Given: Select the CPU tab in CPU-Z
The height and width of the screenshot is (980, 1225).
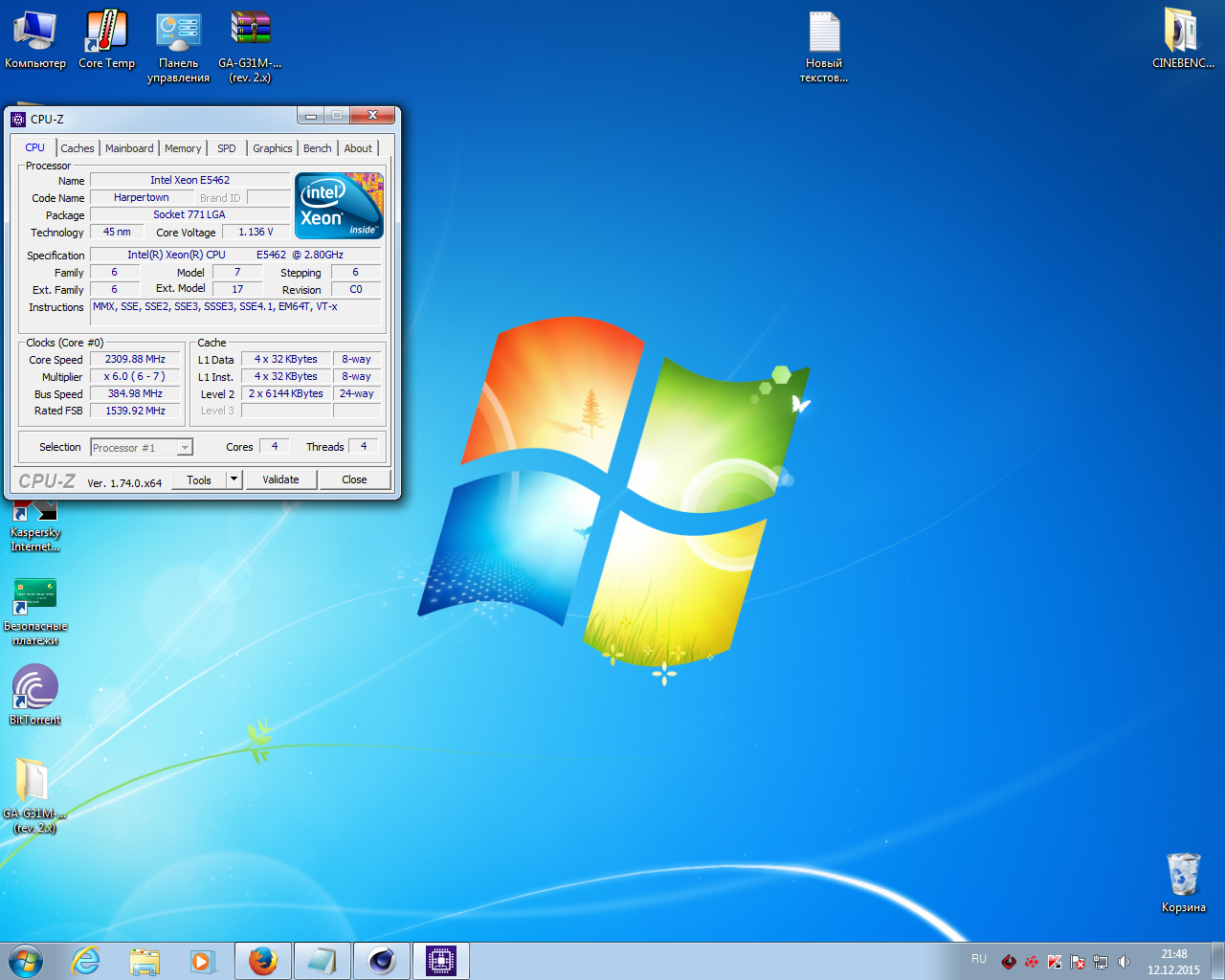Looking at the screenshot, I should pyautogui.click(x=35, y=147).
